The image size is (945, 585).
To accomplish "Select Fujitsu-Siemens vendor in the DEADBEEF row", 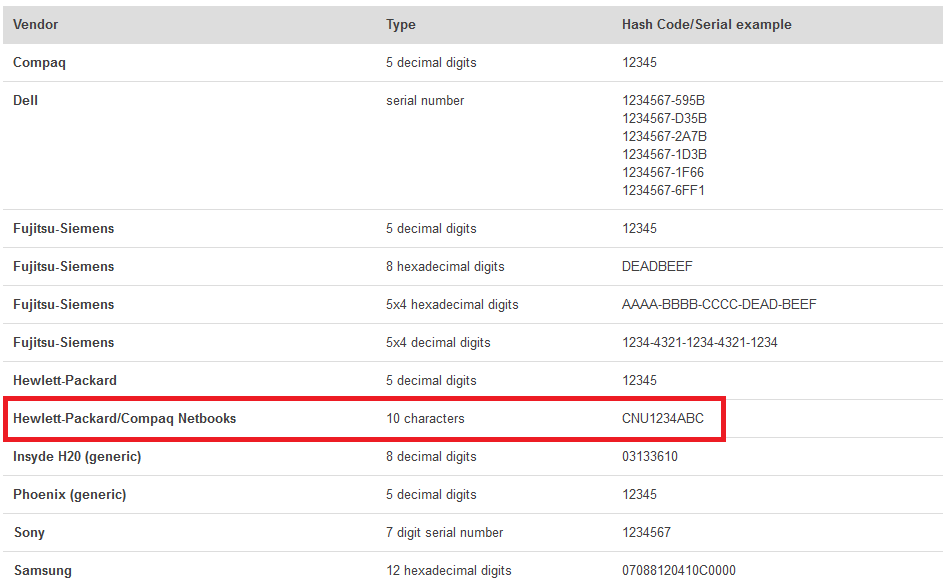I will 63,267.
